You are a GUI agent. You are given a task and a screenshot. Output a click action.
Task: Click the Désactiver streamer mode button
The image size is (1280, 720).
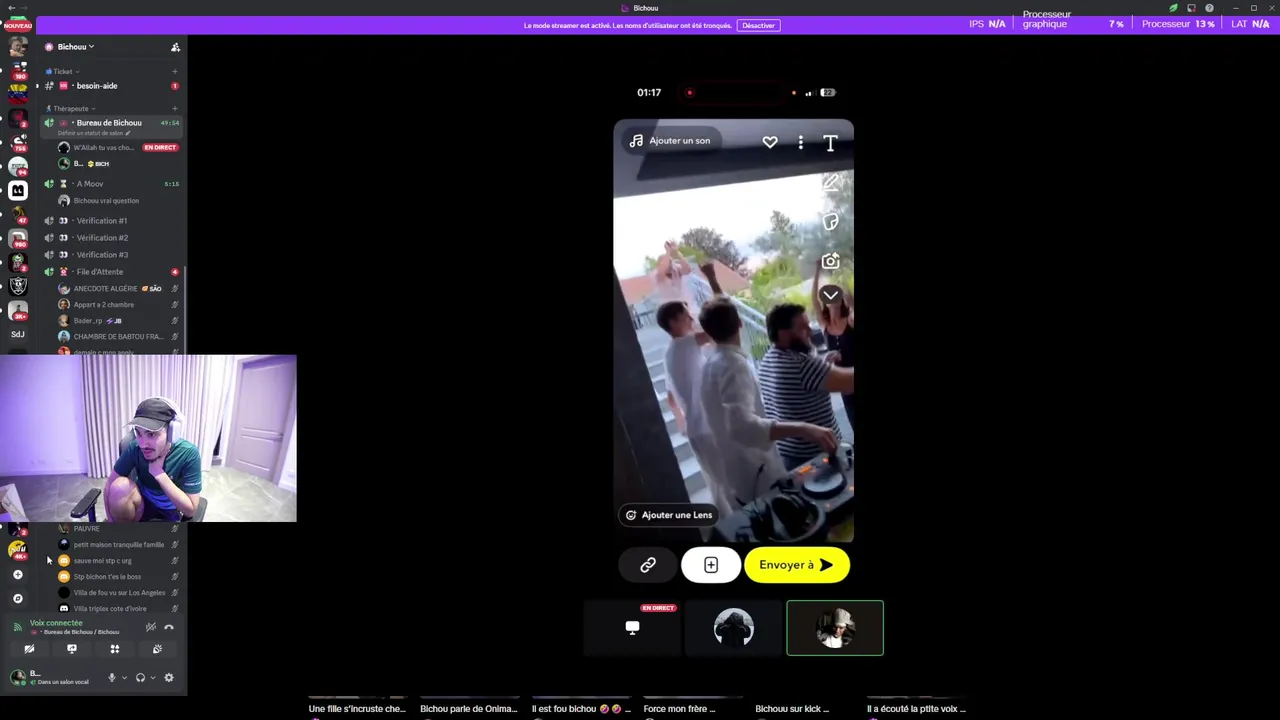pyautogui.click(x=758, y=25)
